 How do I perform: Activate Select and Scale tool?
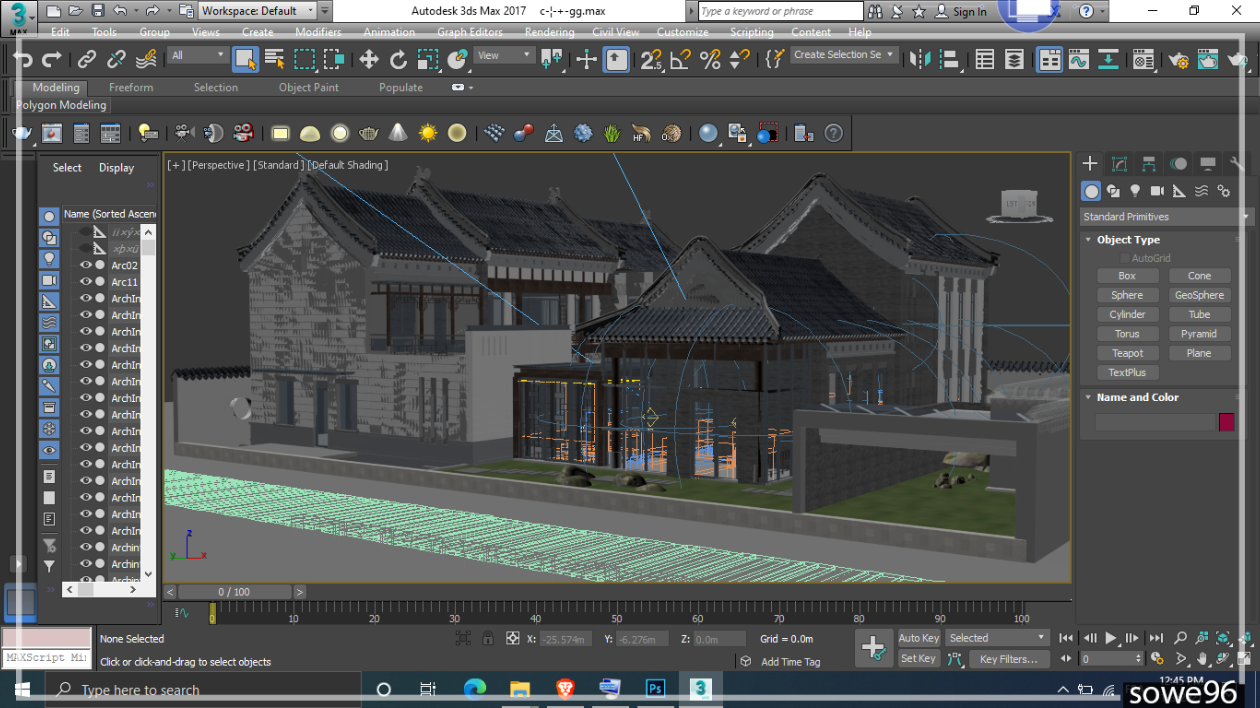tap(427, 60)
